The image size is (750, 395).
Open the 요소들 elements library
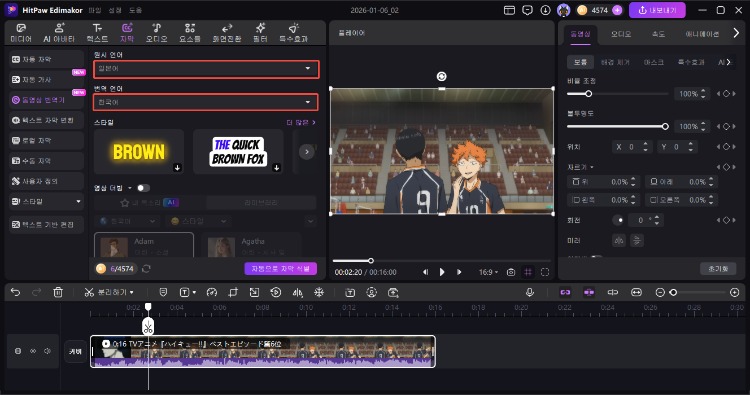pyautogui.click(x=190, y=33)
